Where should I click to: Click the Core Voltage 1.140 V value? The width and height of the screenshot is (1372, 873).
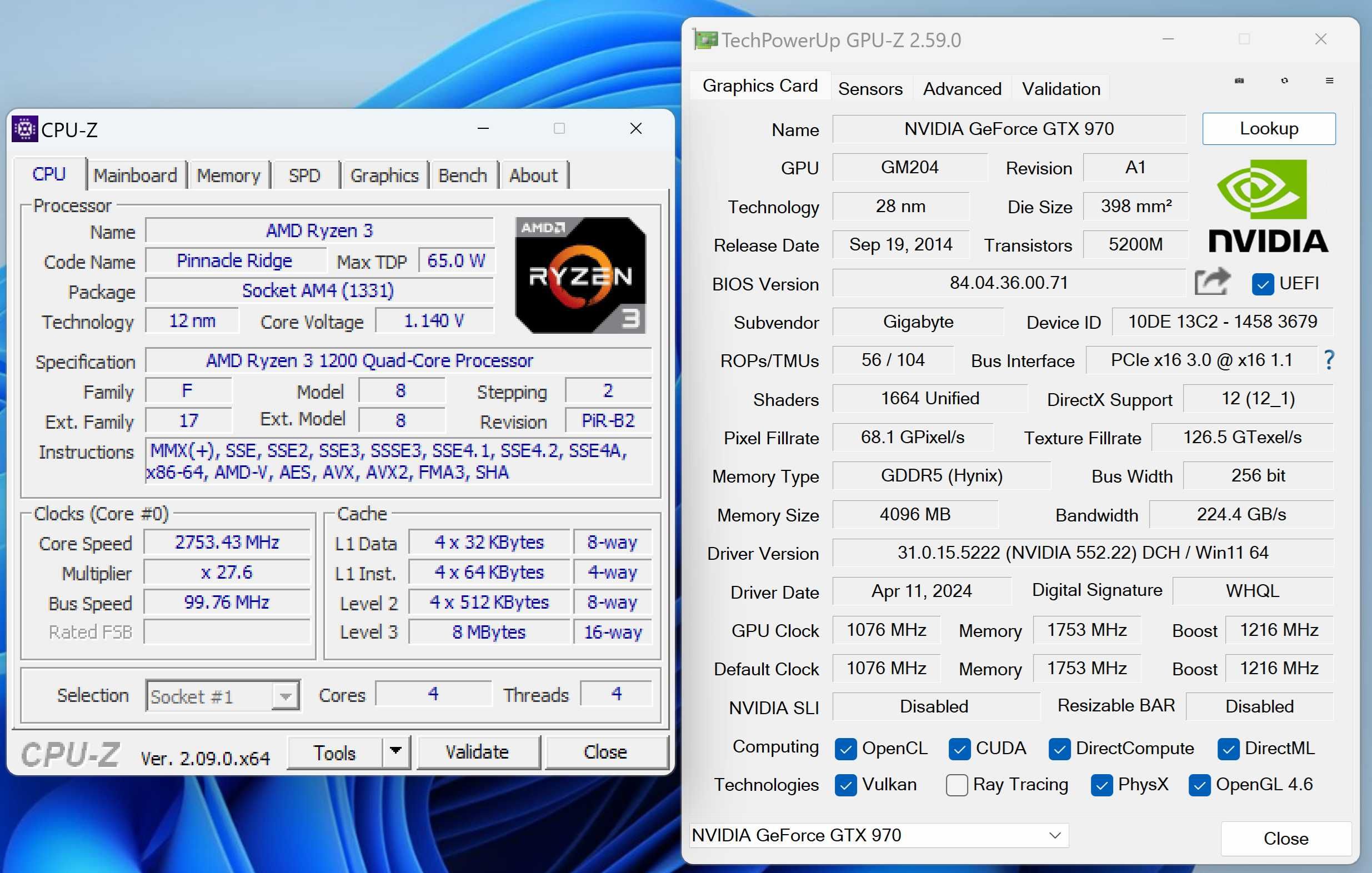point(434,320)
